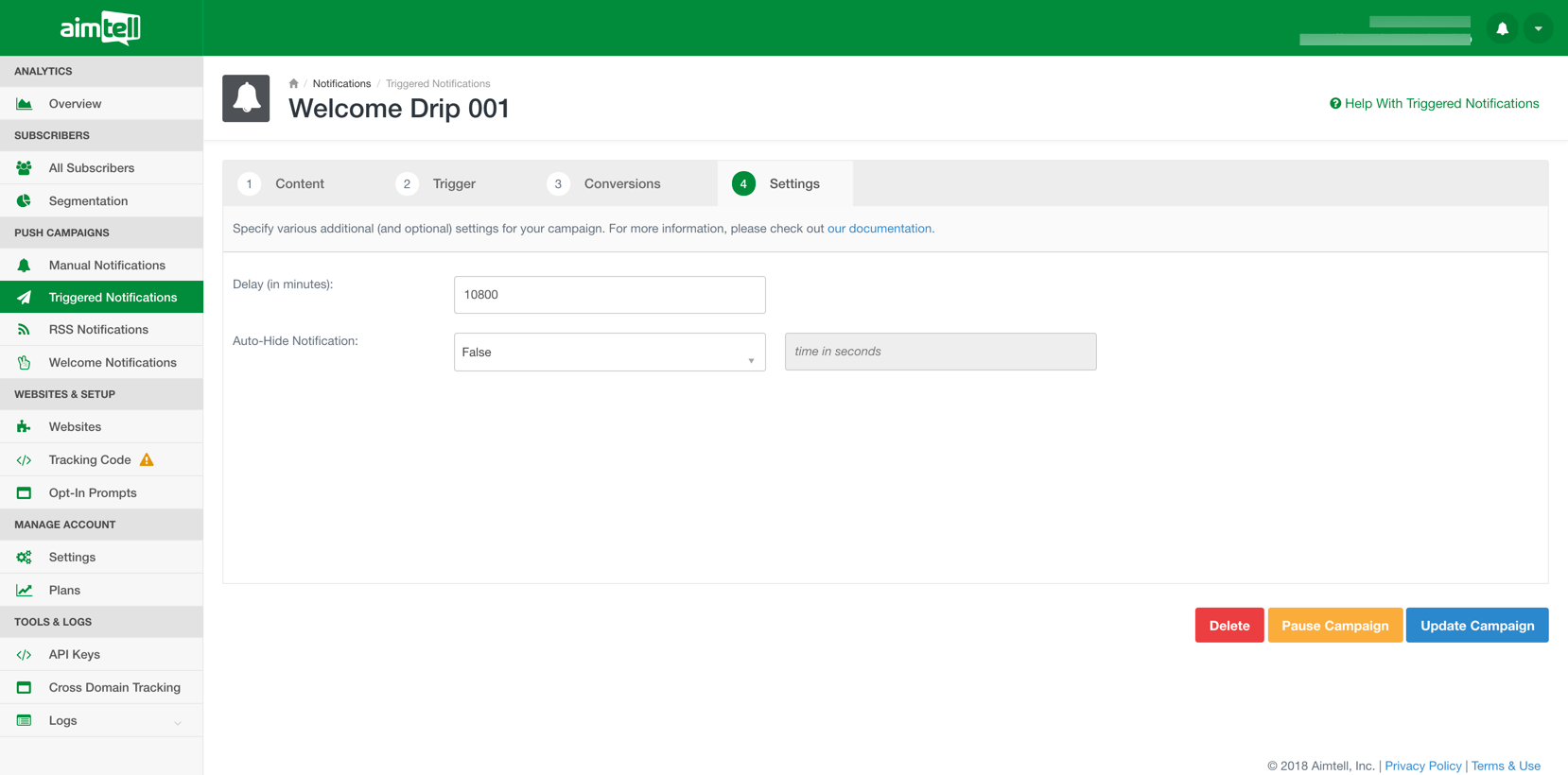Select the Settings step tab
The width and height of the screenshot is (1568, 775).
point(785,183)
